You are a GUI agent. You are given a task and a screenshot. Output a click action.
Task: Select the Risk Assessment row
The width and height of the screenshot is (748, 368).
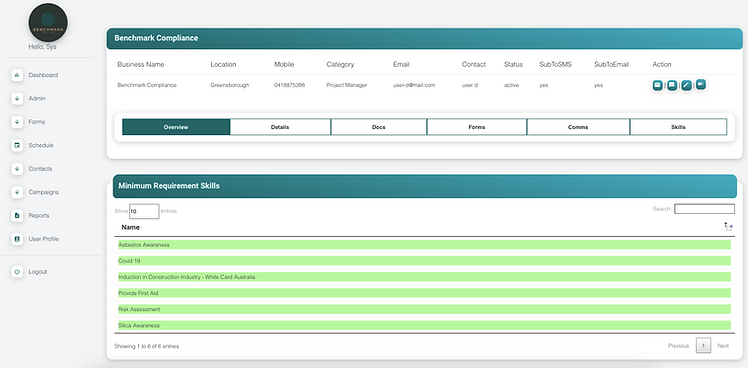pos(424,309)
